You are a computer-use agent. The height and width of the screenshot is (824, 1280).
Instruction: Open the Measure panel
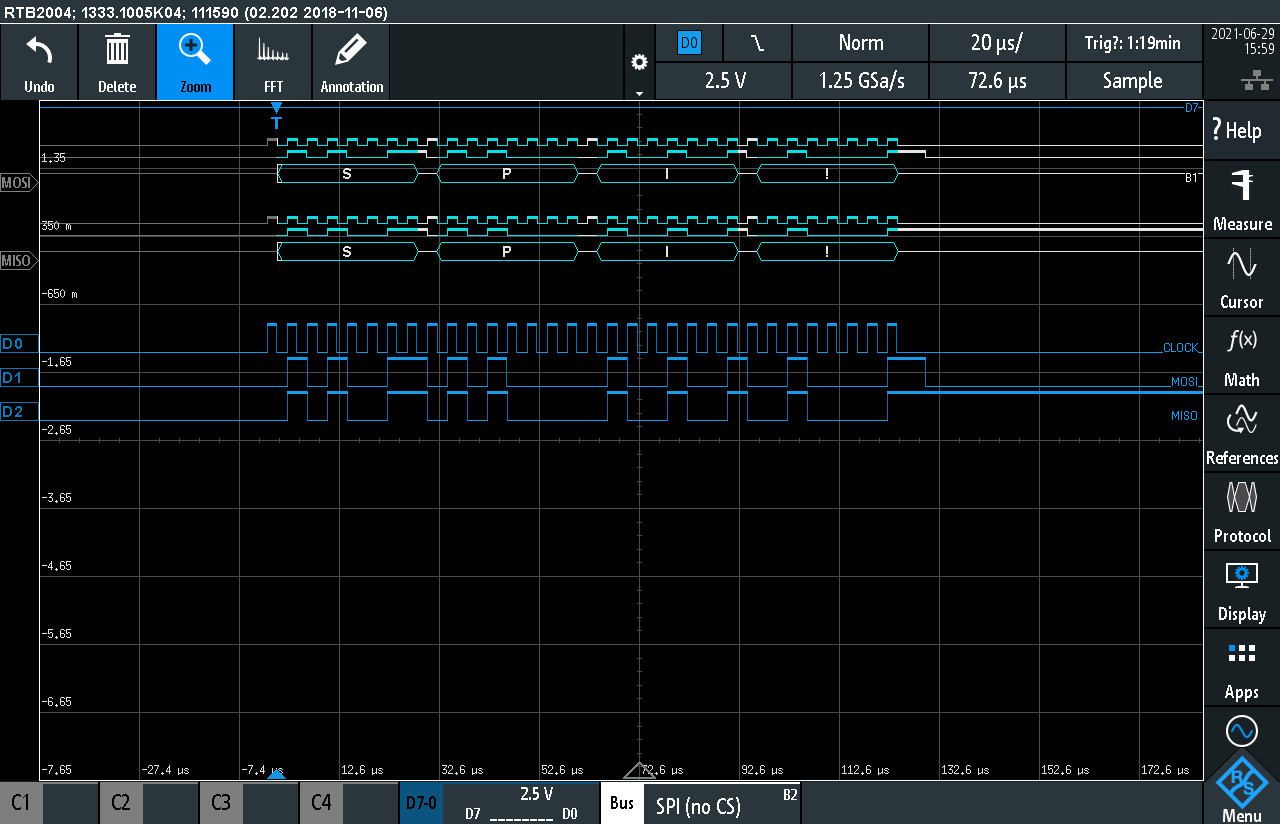1241,200
